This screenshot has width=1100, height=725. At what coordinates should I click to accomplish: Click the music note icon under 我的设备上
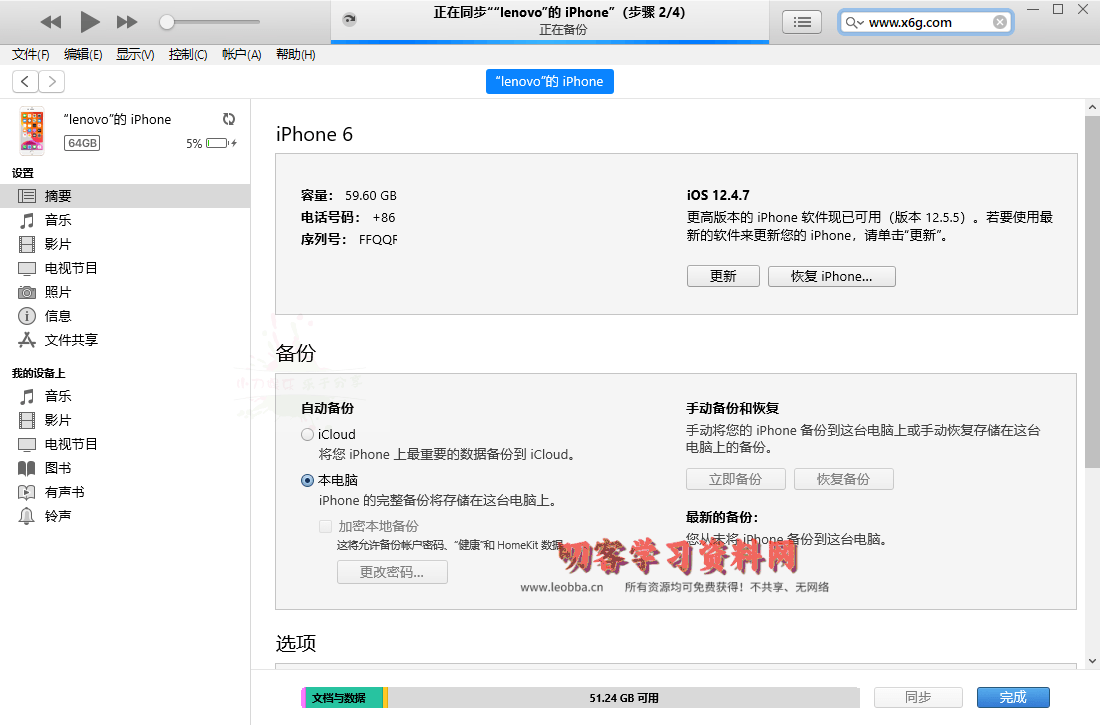coord(27,397)
